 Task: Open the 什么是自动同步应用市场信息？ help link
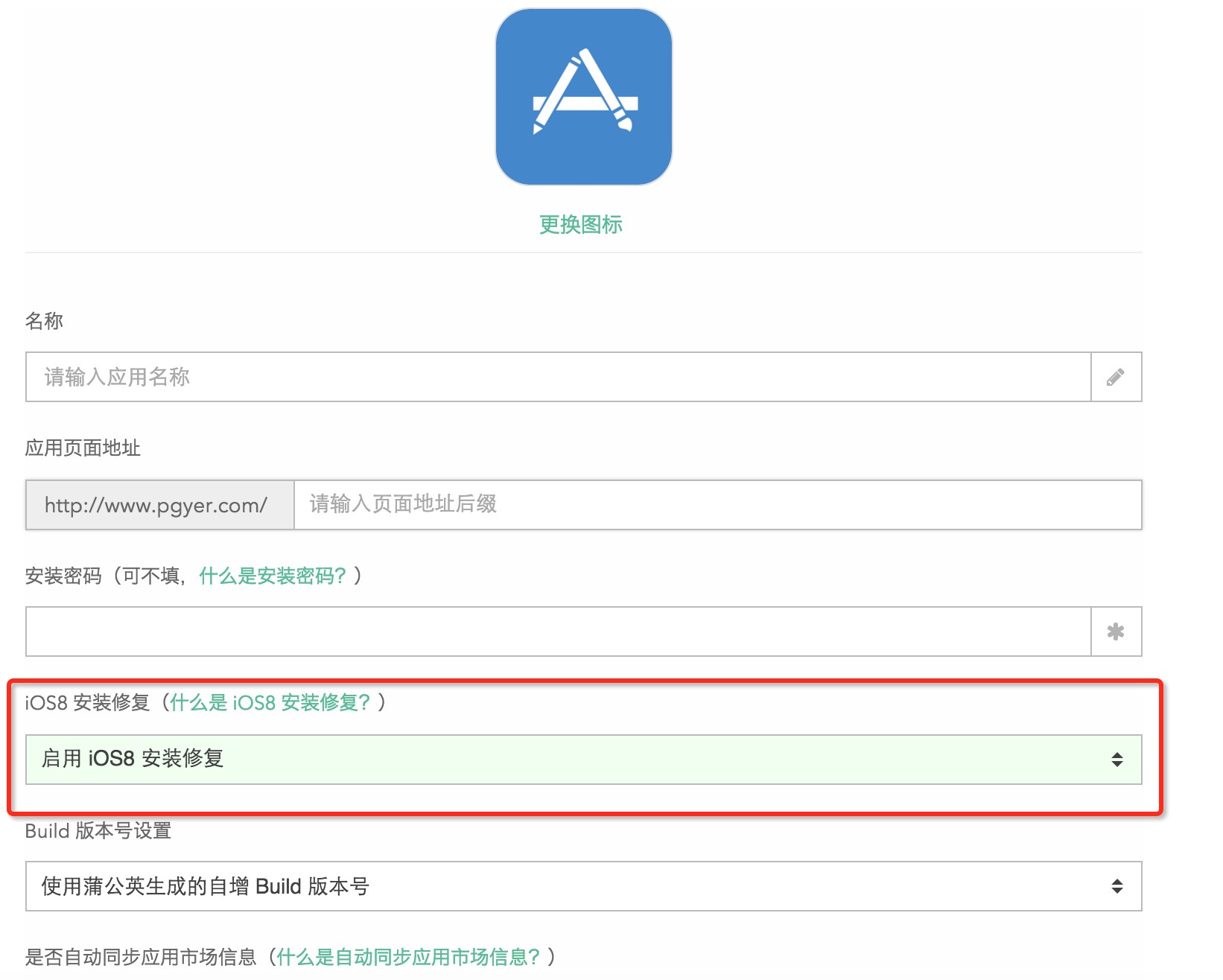407,957
